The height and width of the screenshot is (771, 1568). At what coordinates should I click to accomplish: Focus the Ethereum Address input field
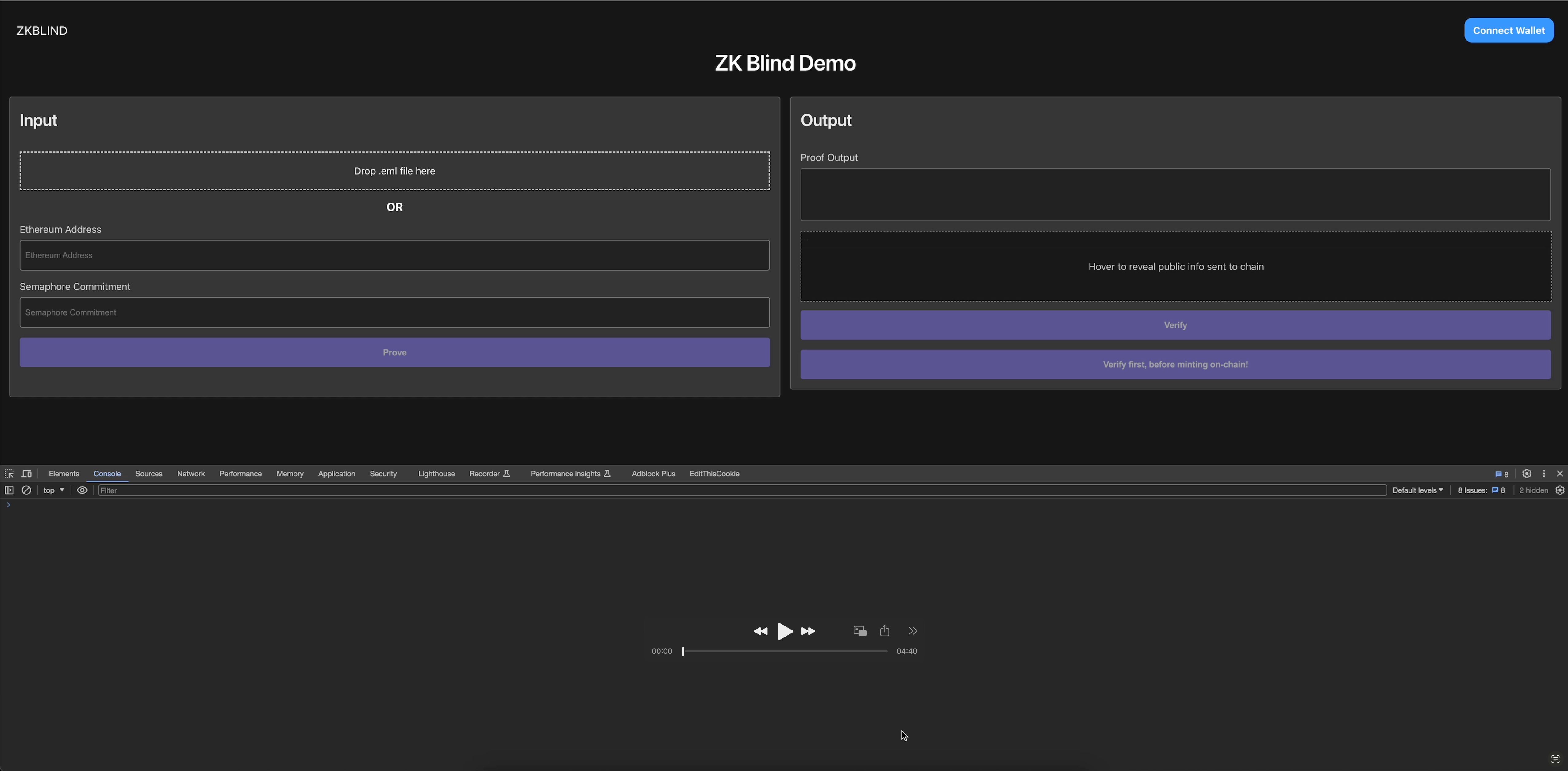[394, 255]
